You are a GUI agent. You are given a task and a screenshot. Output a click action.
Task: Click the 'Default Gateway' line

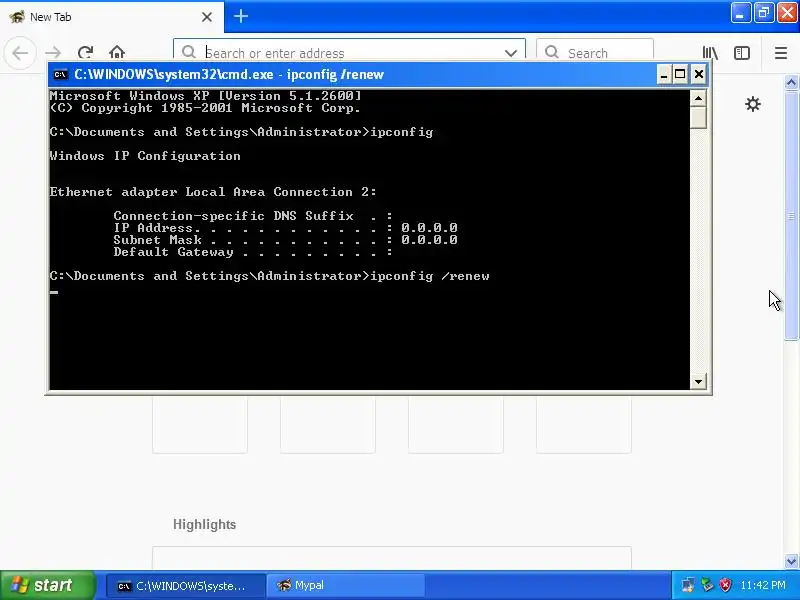(x=253, y=252)
